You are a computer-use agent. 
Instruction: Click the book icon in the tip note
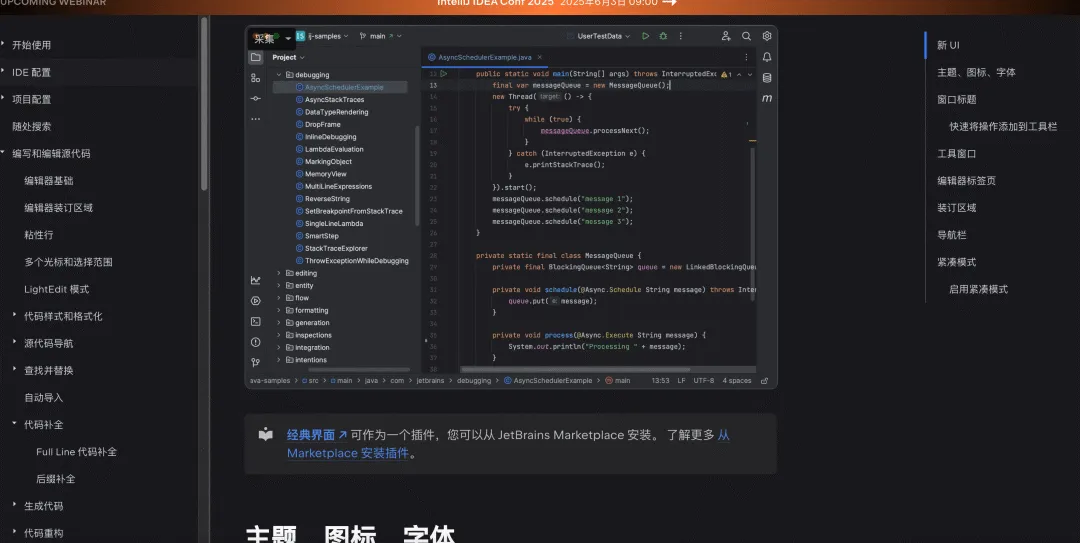(265, 434)
